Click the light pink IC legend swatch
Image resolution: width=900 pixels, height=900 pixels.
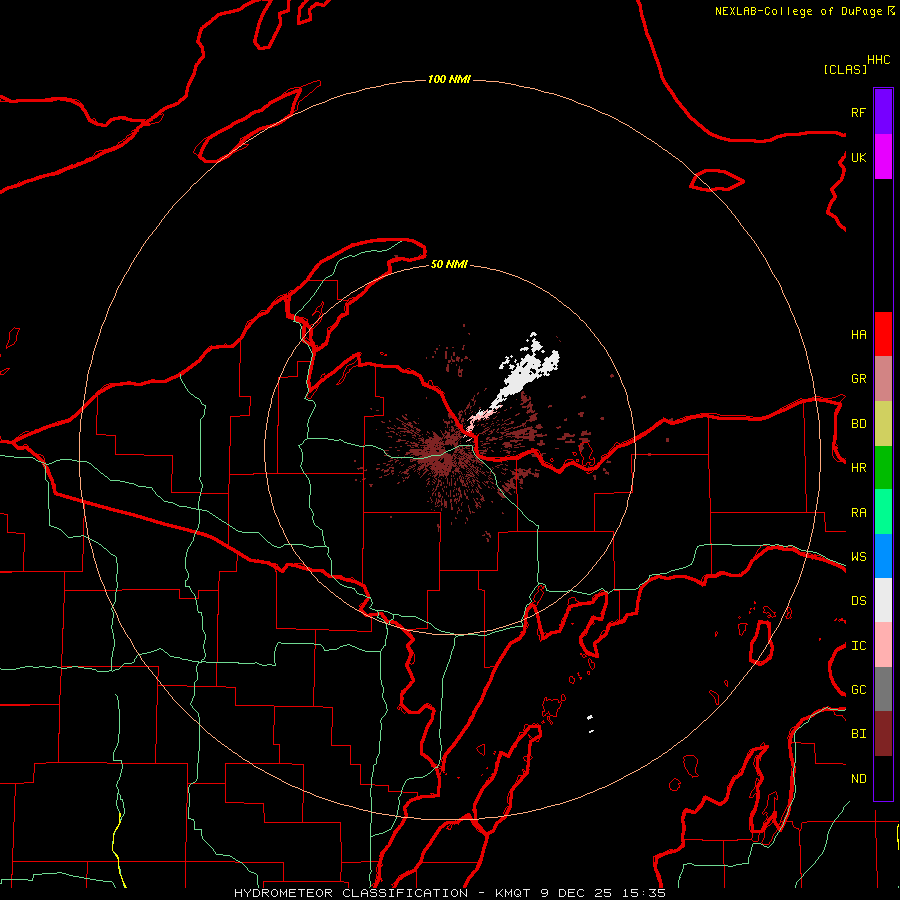[x=883, y=645]
